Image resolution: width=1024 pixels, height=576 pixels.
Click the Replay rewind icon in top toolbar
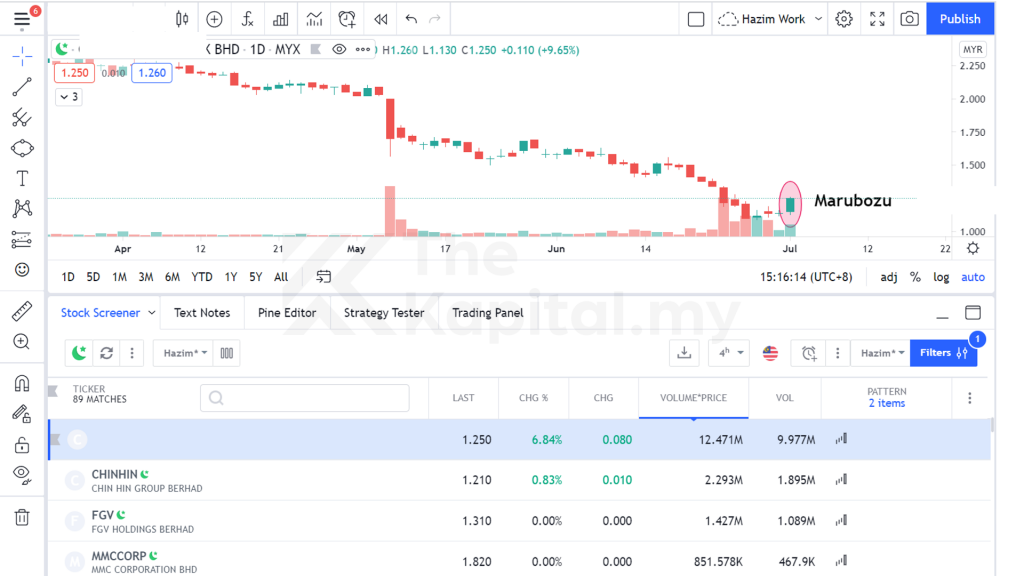380,19
